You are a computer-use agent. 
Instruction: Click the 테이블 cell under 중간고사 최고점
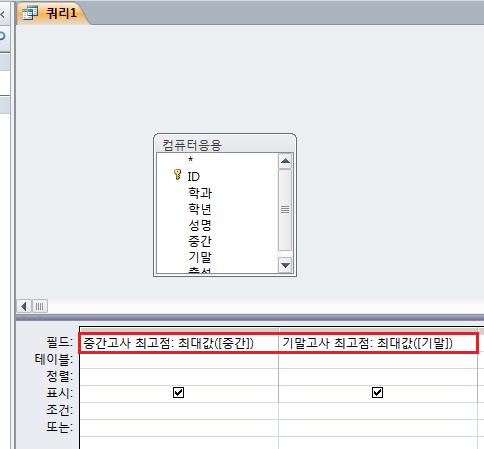pos(179,360)
